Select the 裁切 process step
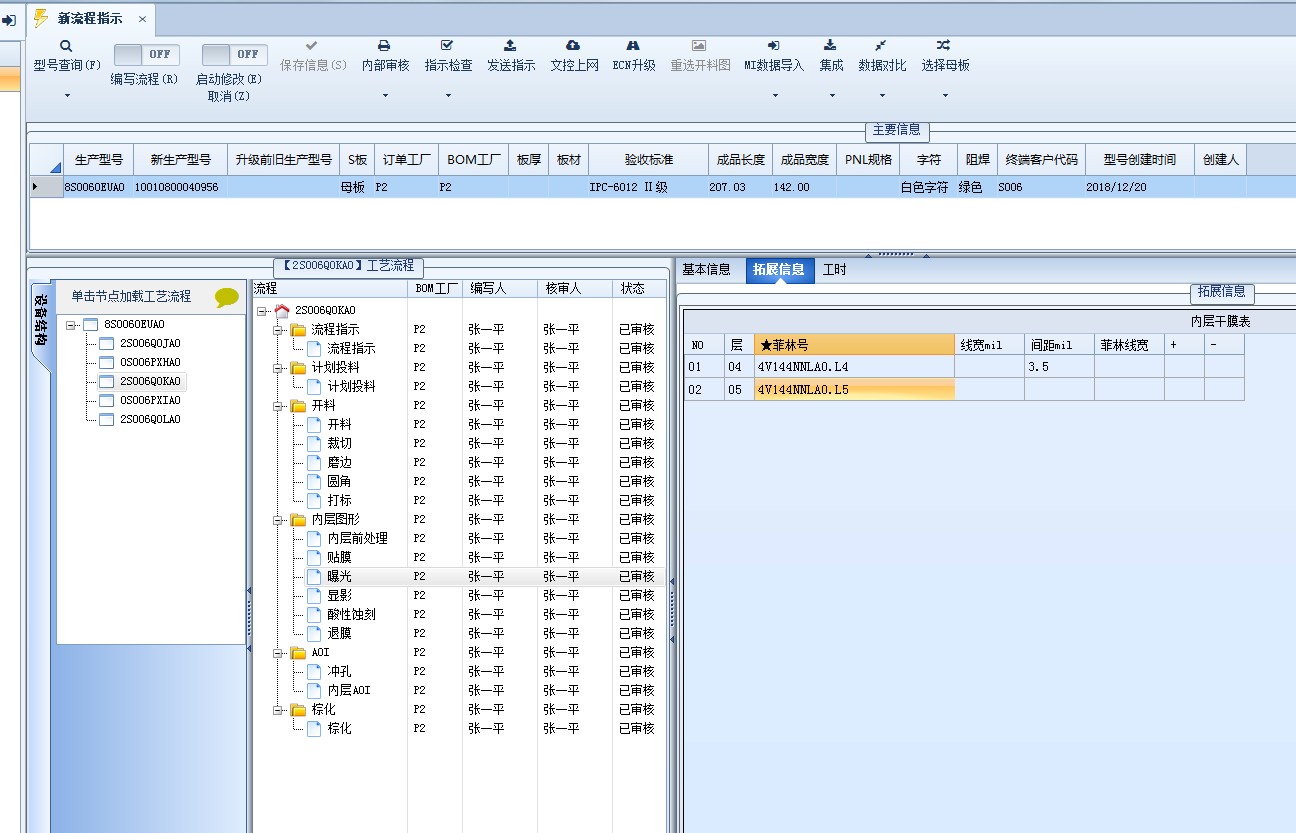Screen dimensions: 1296x833 [x=340, y=444]
